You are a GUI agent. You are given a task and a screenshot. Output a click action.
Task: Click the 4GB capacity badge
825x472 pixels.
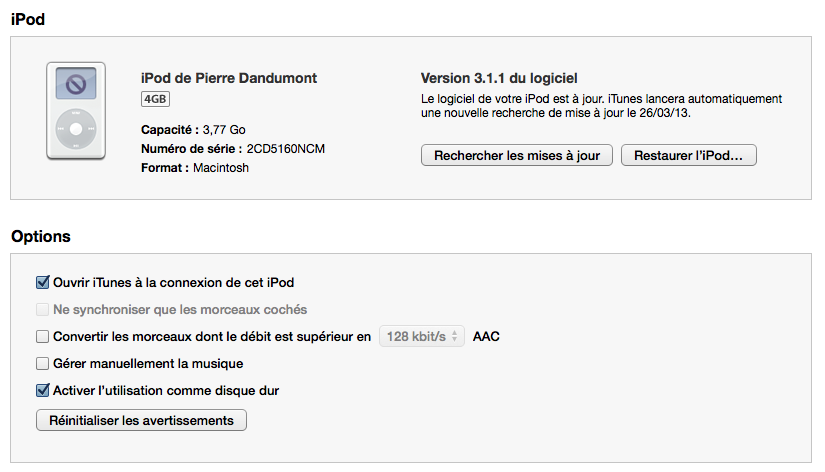[155, 100]
